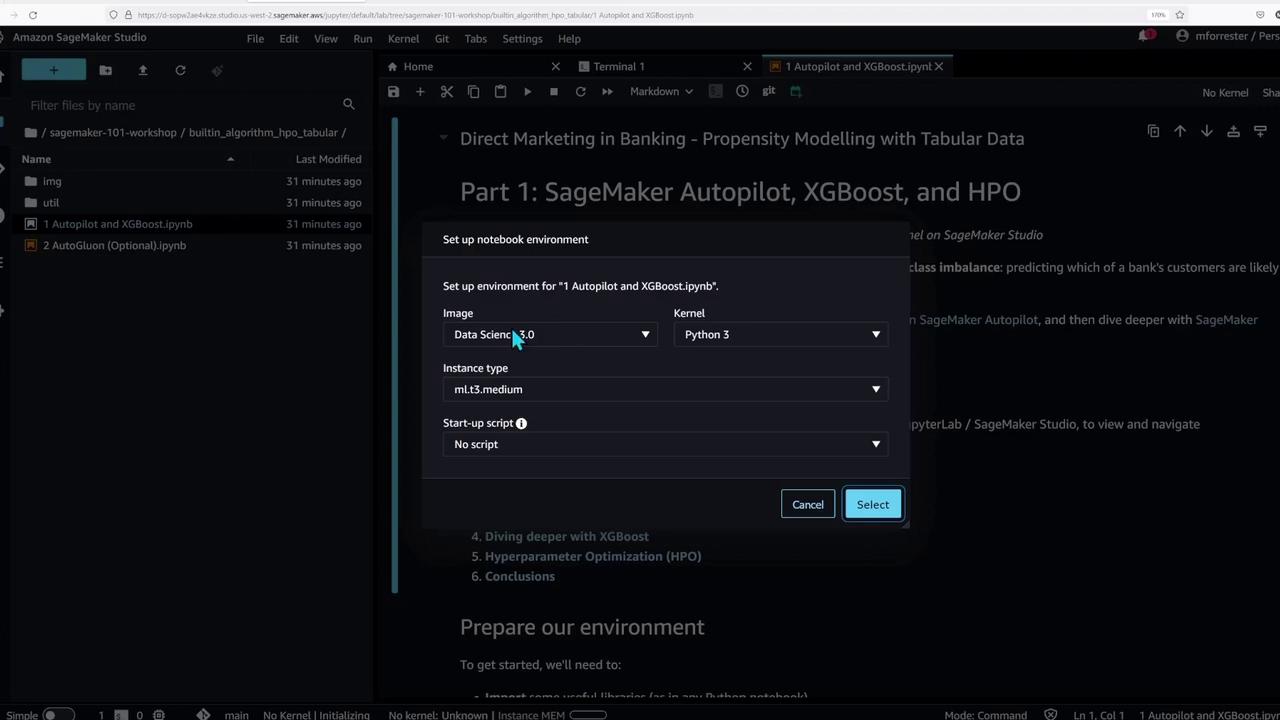Image resolution: width=1280 pixels, height=720 pixels.
Task: Select the 2 AutoGluon (Optional).ipynb file
Action: [192, 245]
